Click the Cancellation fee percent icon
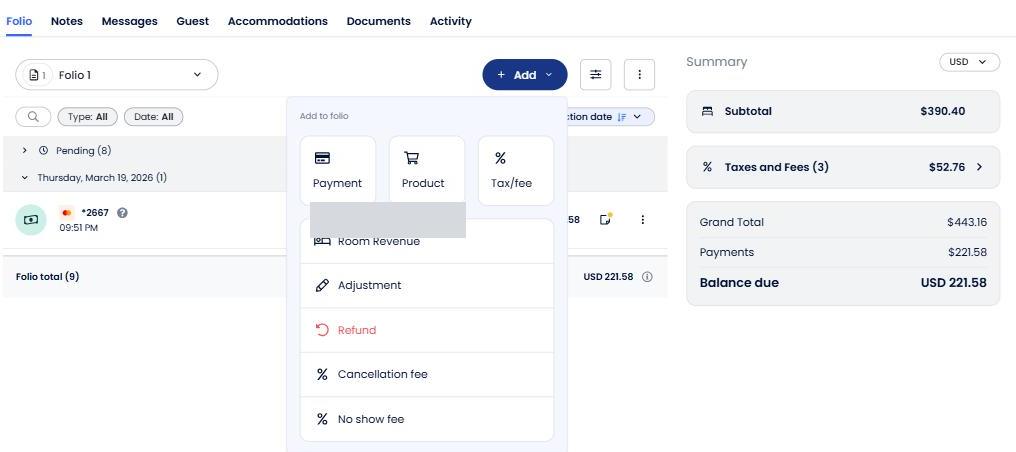This screenshot has height=452, width=1016. click(322, 374)
